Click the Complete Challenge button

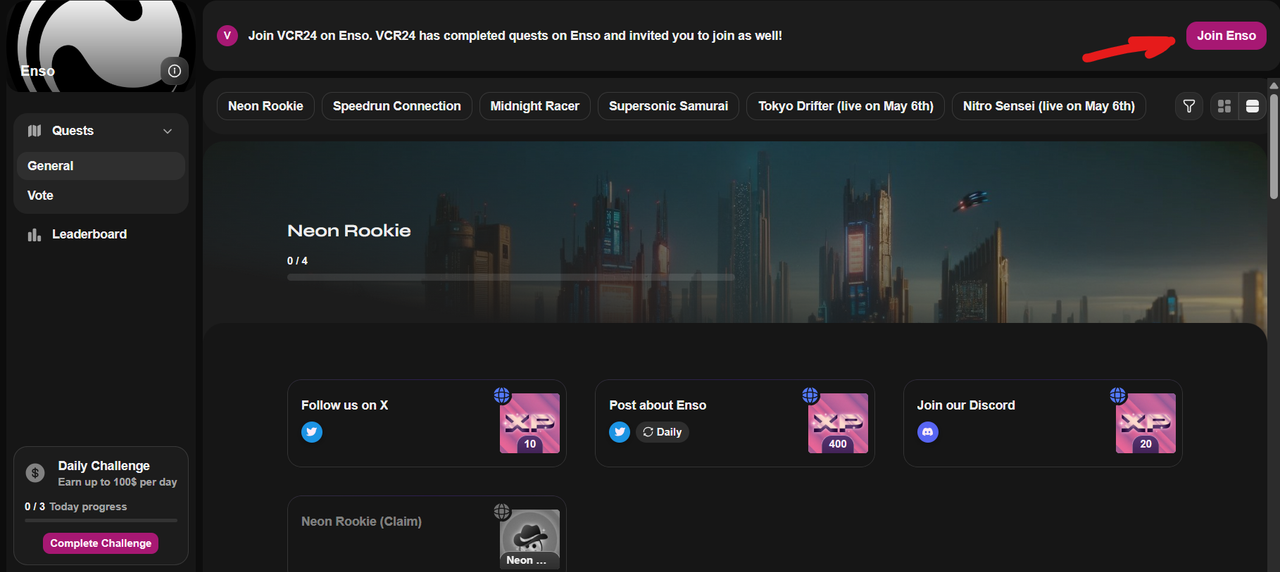pos(101,543)
